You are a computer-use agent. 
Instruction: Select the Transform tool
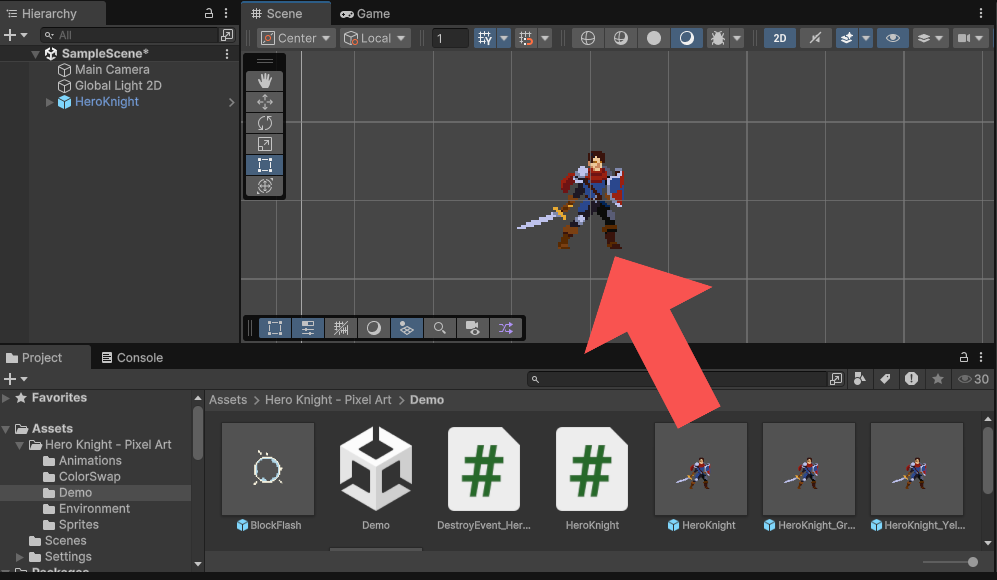[265, 186]
